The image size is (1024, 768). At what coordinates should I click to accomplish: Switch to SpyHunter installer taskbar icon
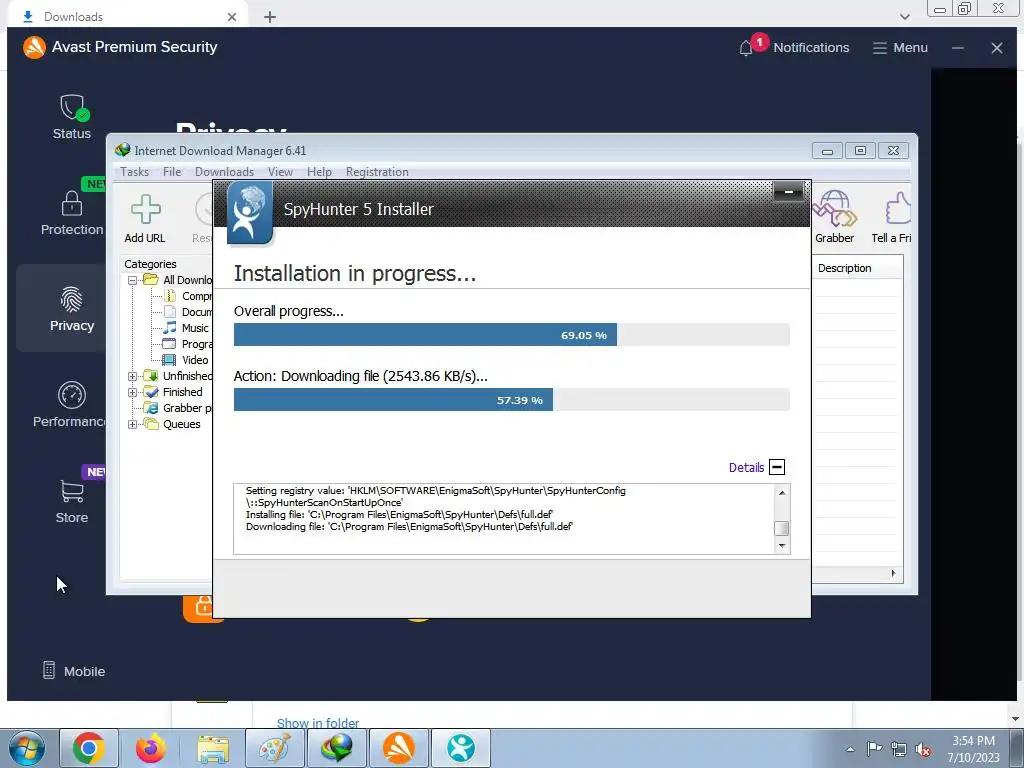pos(461,748)
